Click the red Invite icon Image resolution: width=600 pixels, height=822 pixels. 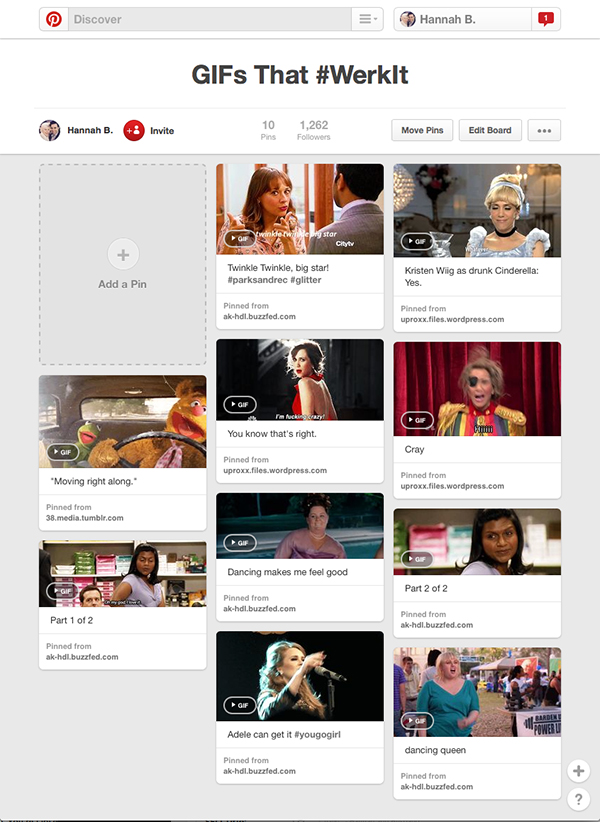(x=134, y=131)
